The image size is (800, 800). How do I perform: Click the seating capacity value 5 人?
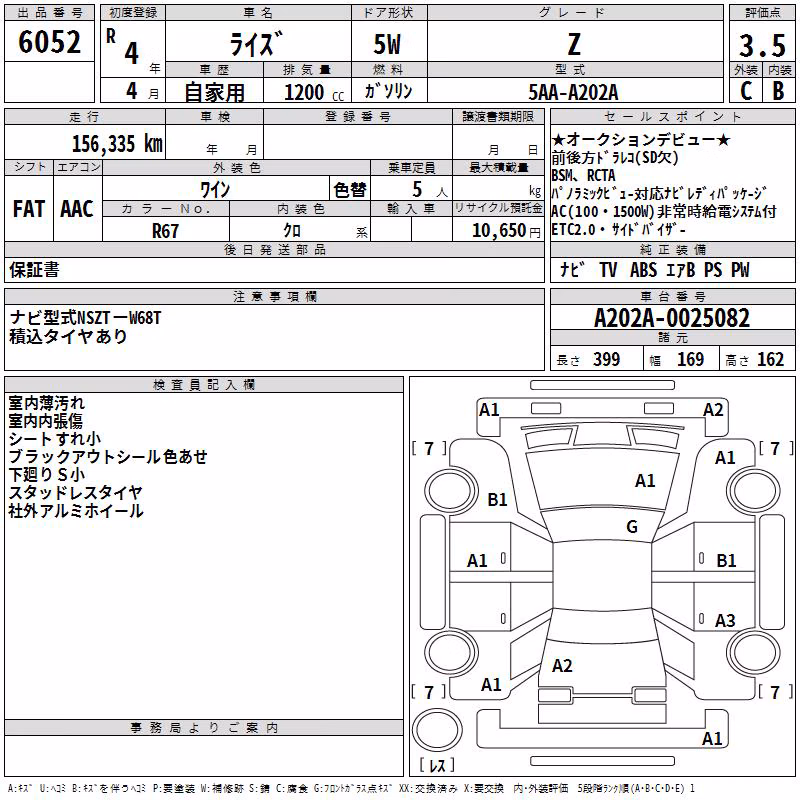pyautogui.click(x=429, y=190)
